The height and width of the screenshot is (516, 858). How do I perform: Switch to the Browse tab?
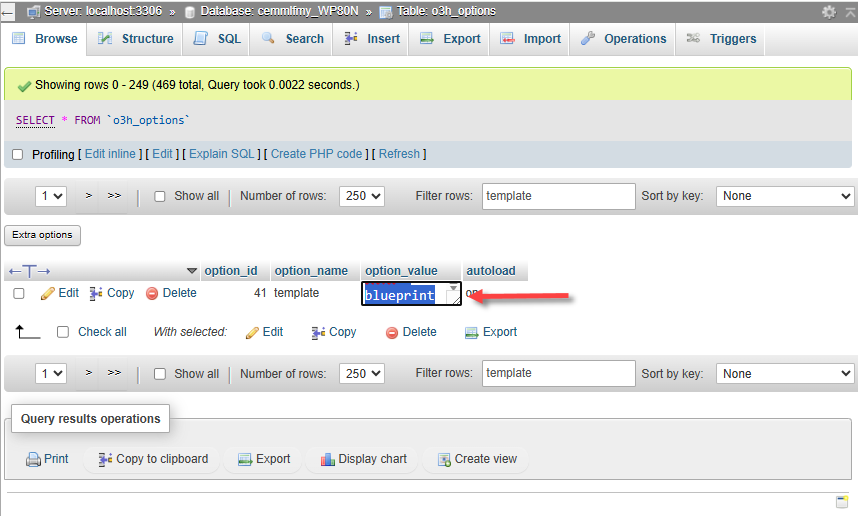point(44,39)
